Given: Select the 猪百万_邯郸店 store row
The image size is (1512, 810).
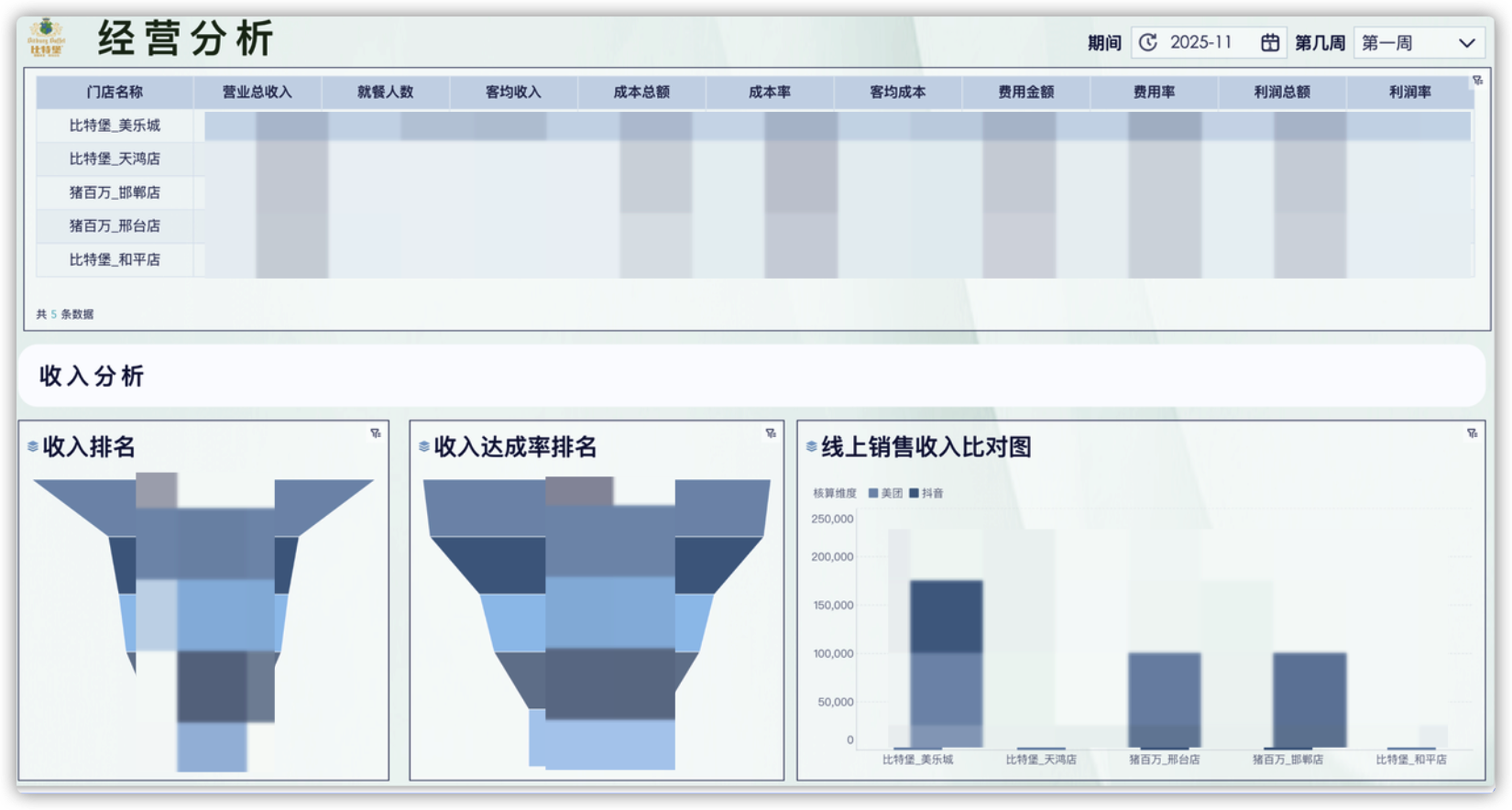Looking at the screenshot, I should (755, 192).
